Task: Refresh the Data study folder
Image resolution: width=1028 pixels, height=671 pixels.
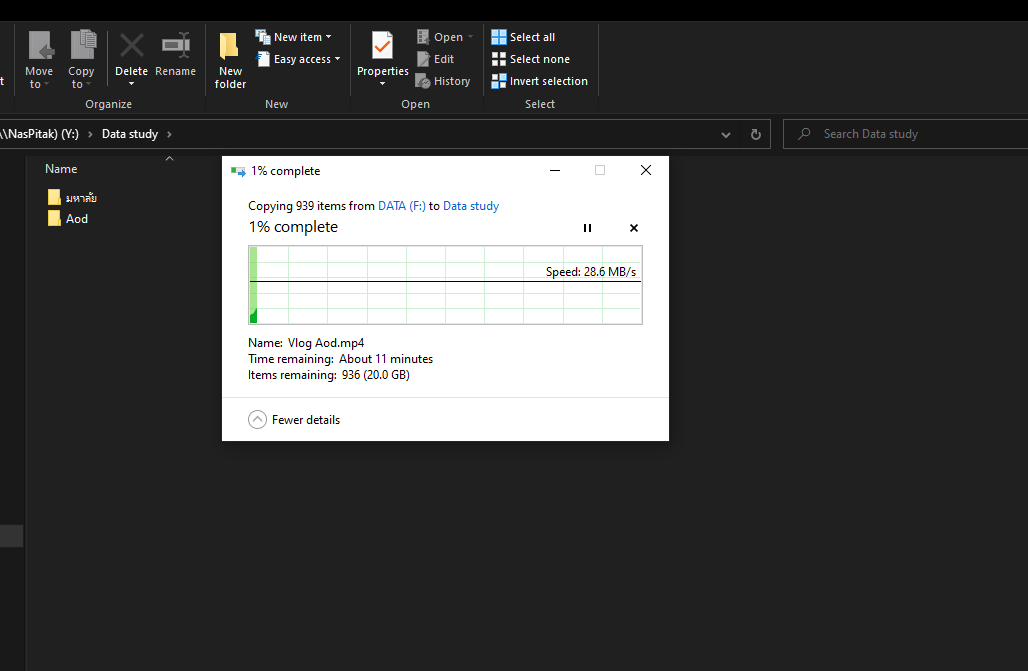Action: [755, 134]
